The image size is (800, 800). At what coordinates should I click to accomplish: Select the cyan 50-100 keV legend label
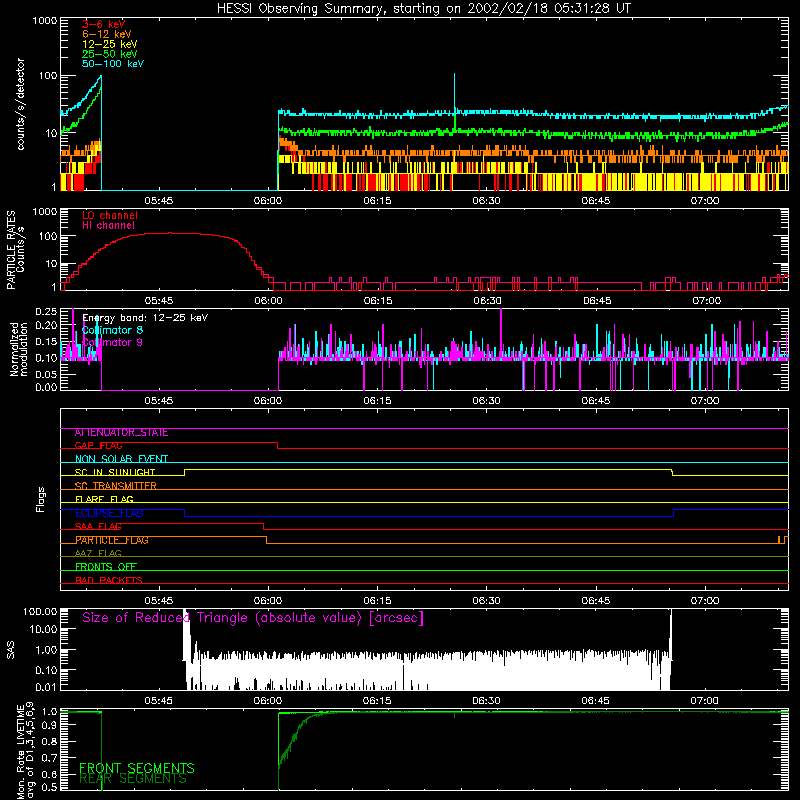point(113,64)
